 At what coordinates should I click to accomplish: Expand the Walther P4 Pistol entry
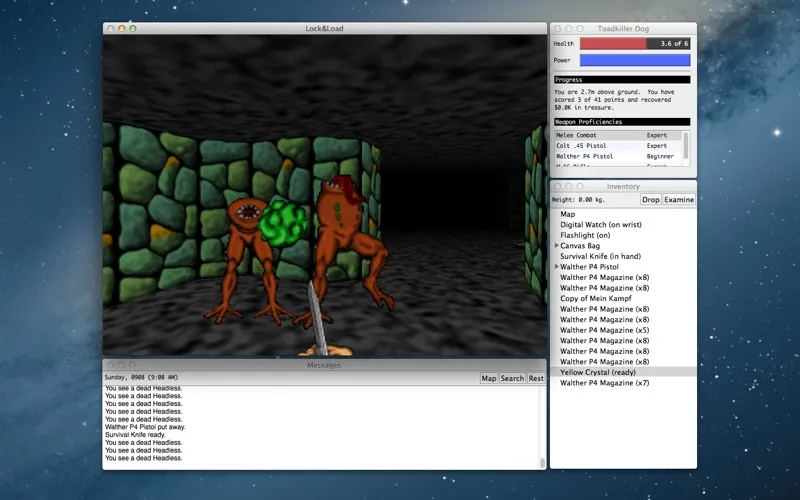click(557, 267)
